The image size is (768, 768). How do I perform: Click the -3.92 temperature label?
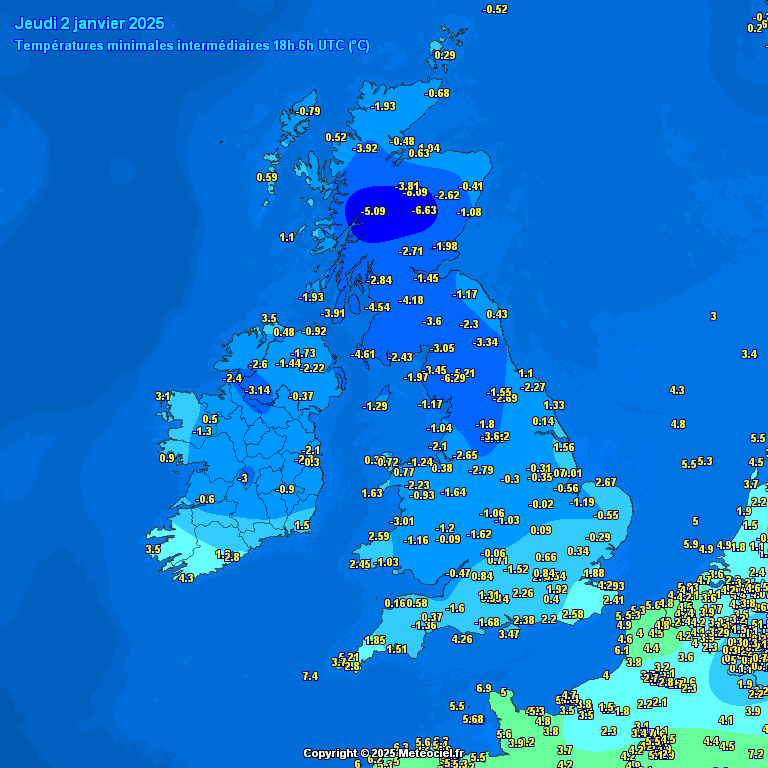365,148
